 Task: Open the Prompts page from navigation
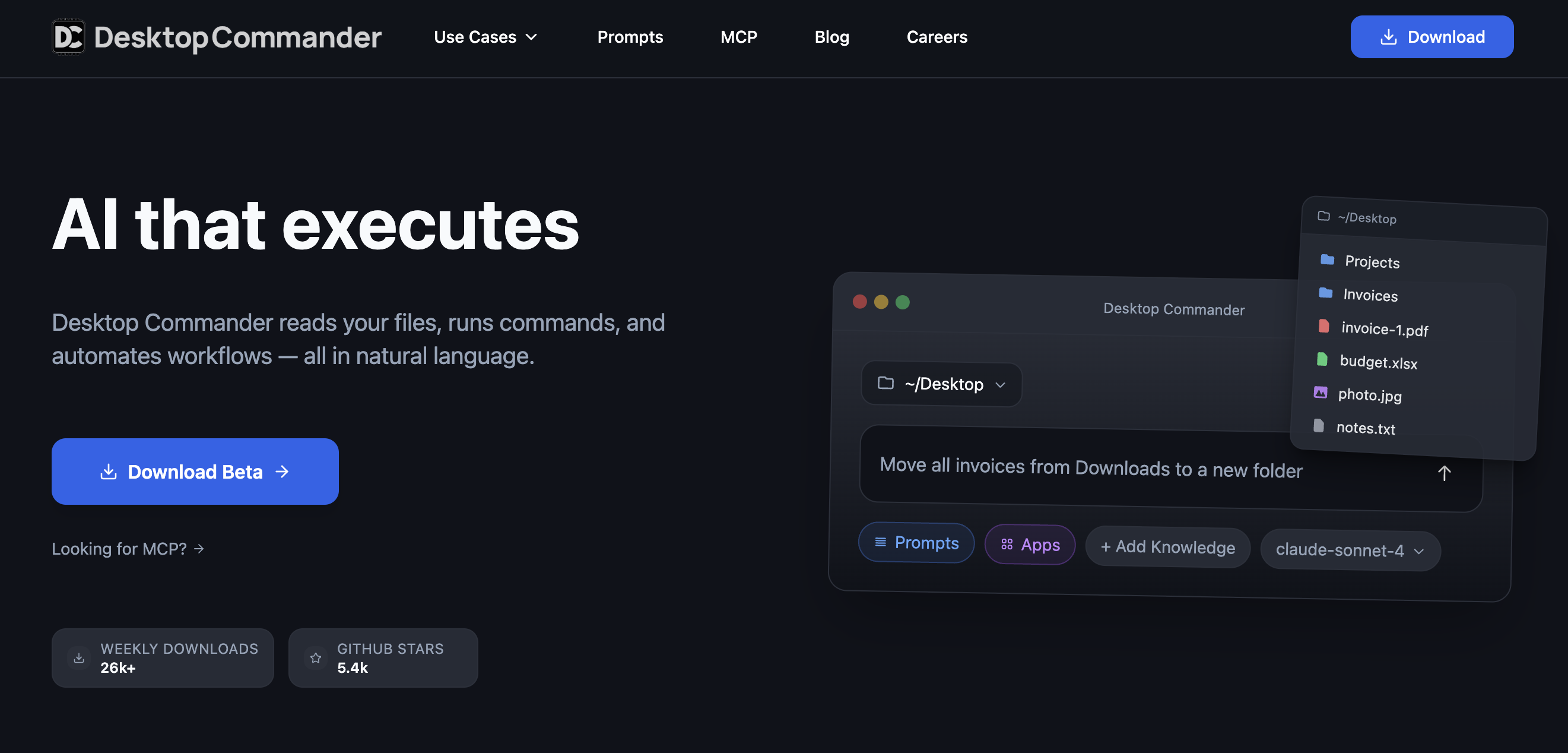(x=629, y=37)
